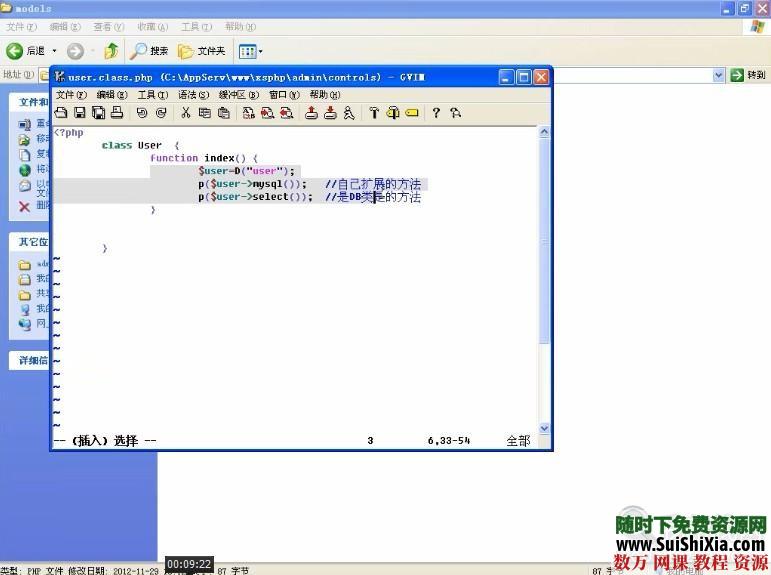Cut selection using the scissors icon

[186, 113]
